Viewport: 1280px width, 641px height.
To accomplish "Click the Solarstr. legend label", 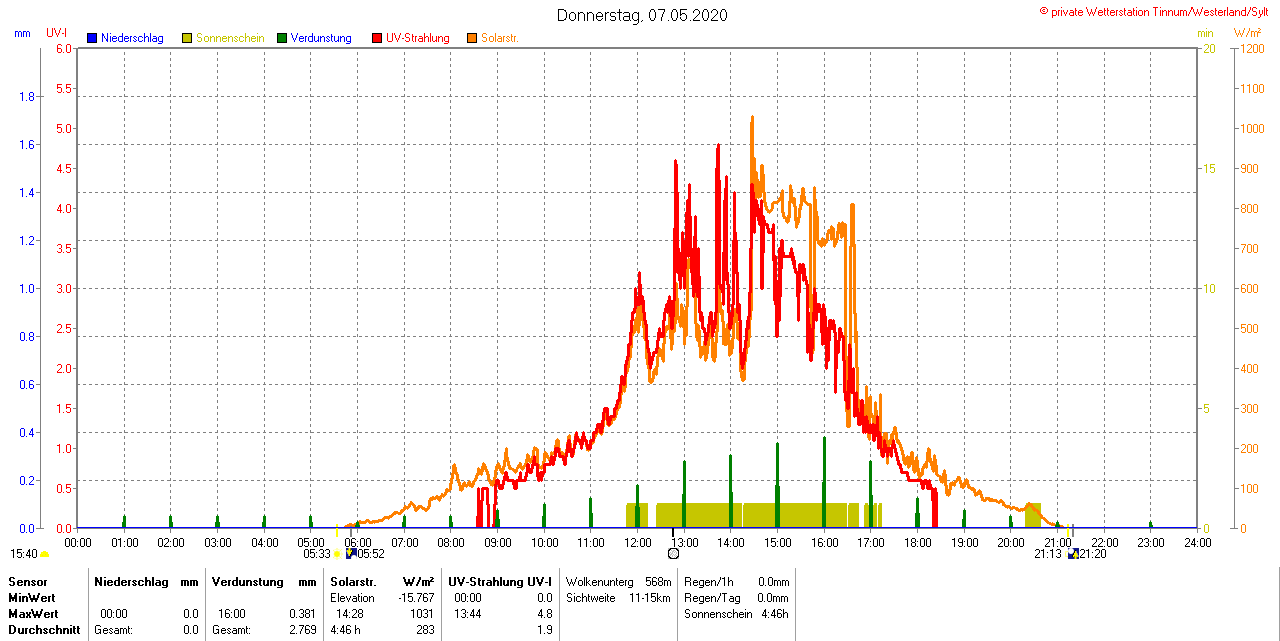I will click(500, 38).
